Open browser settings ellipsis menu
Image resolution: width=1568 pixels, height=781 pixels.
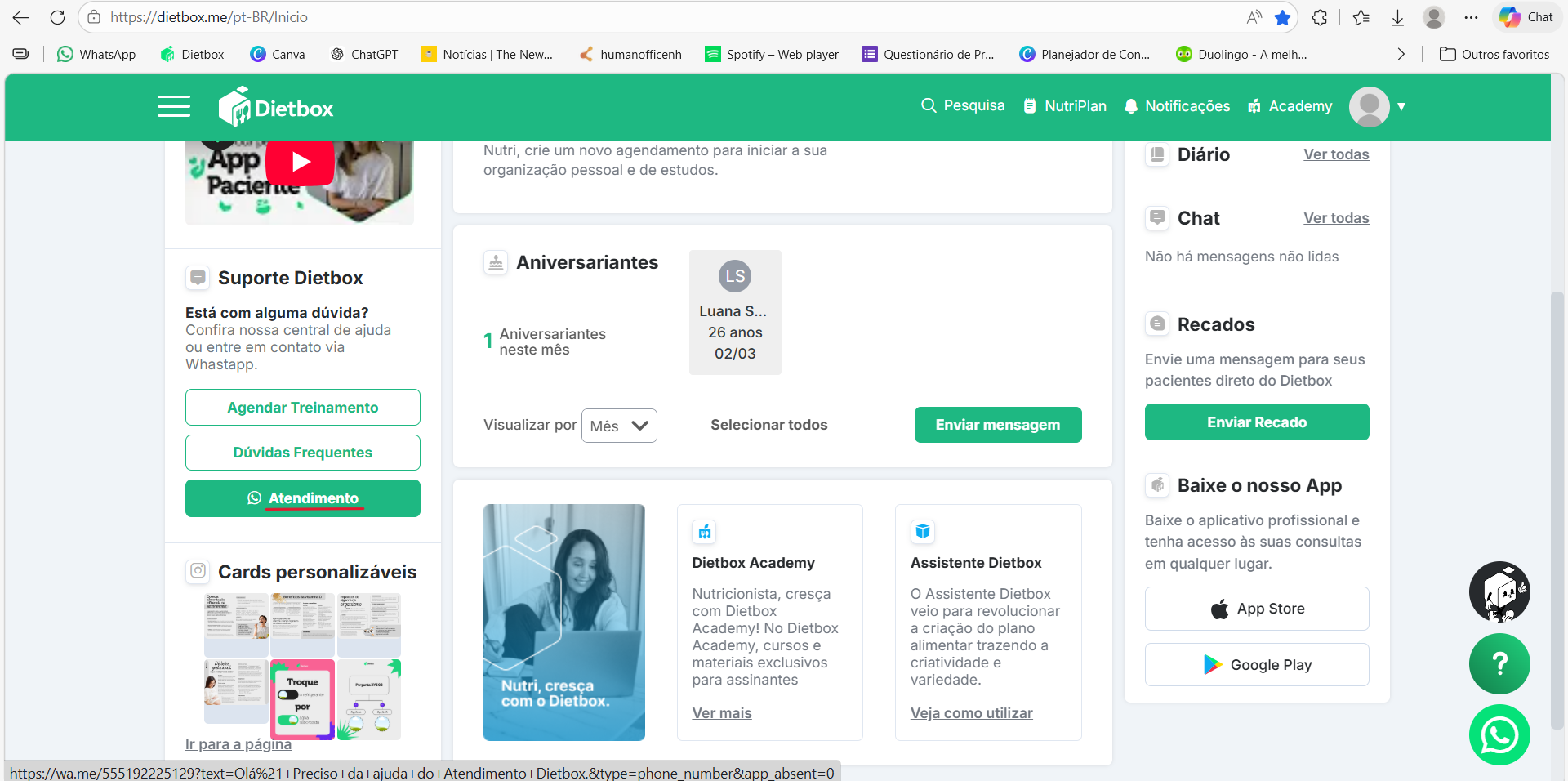1471,17
